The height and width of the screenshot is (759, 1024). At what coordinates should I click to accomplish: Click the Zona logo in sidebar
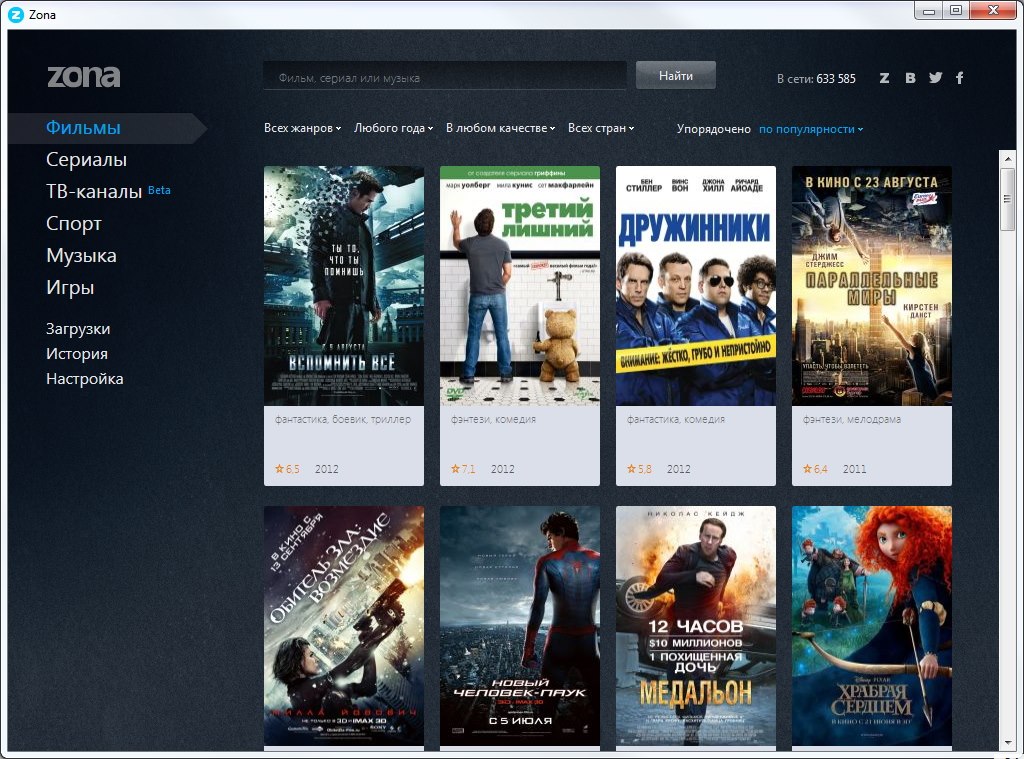pos(83,77)
